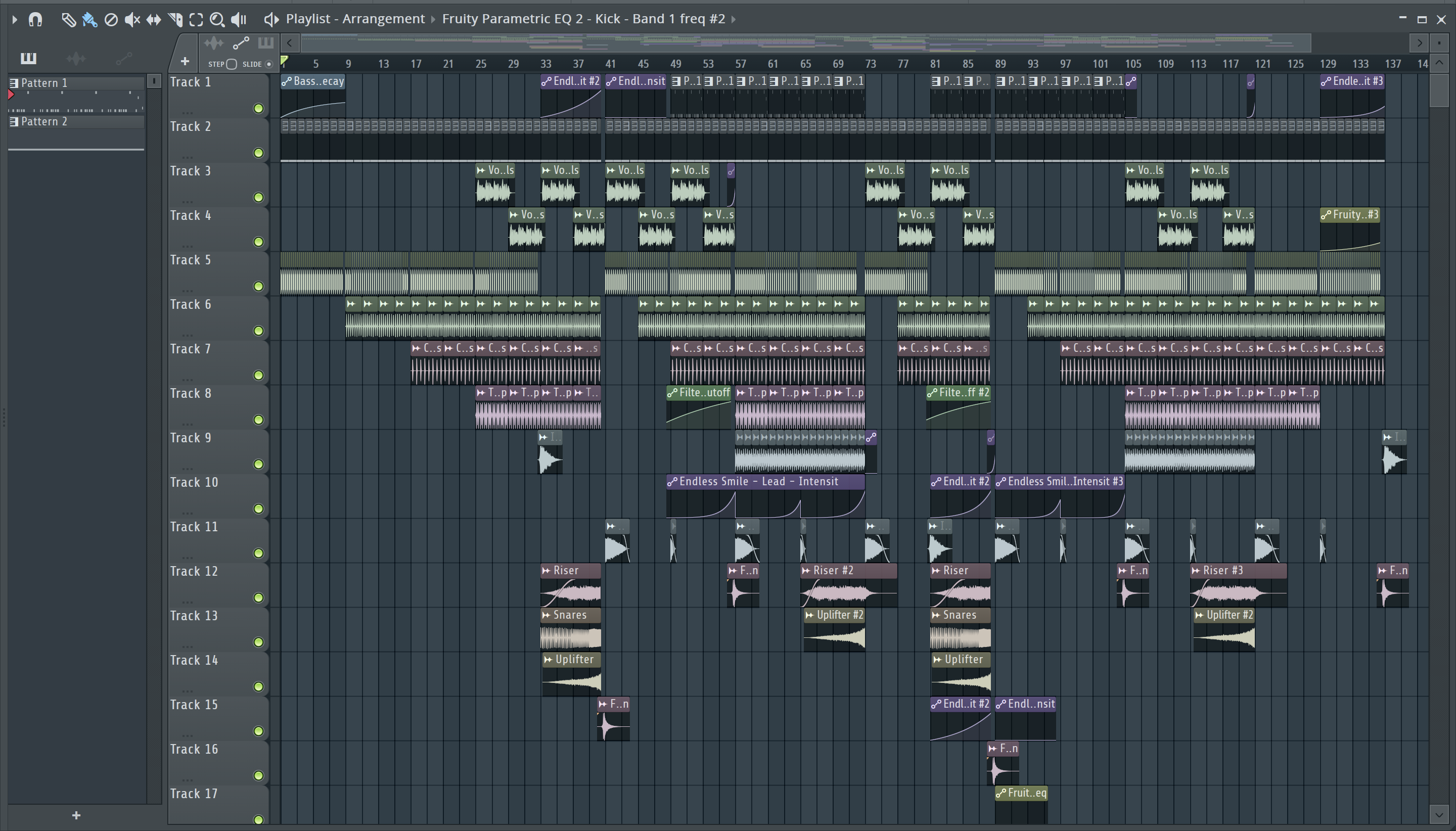Click the song overview minimap bar
The height and width of the screenshot is (831, 1456).
[805, 43]
